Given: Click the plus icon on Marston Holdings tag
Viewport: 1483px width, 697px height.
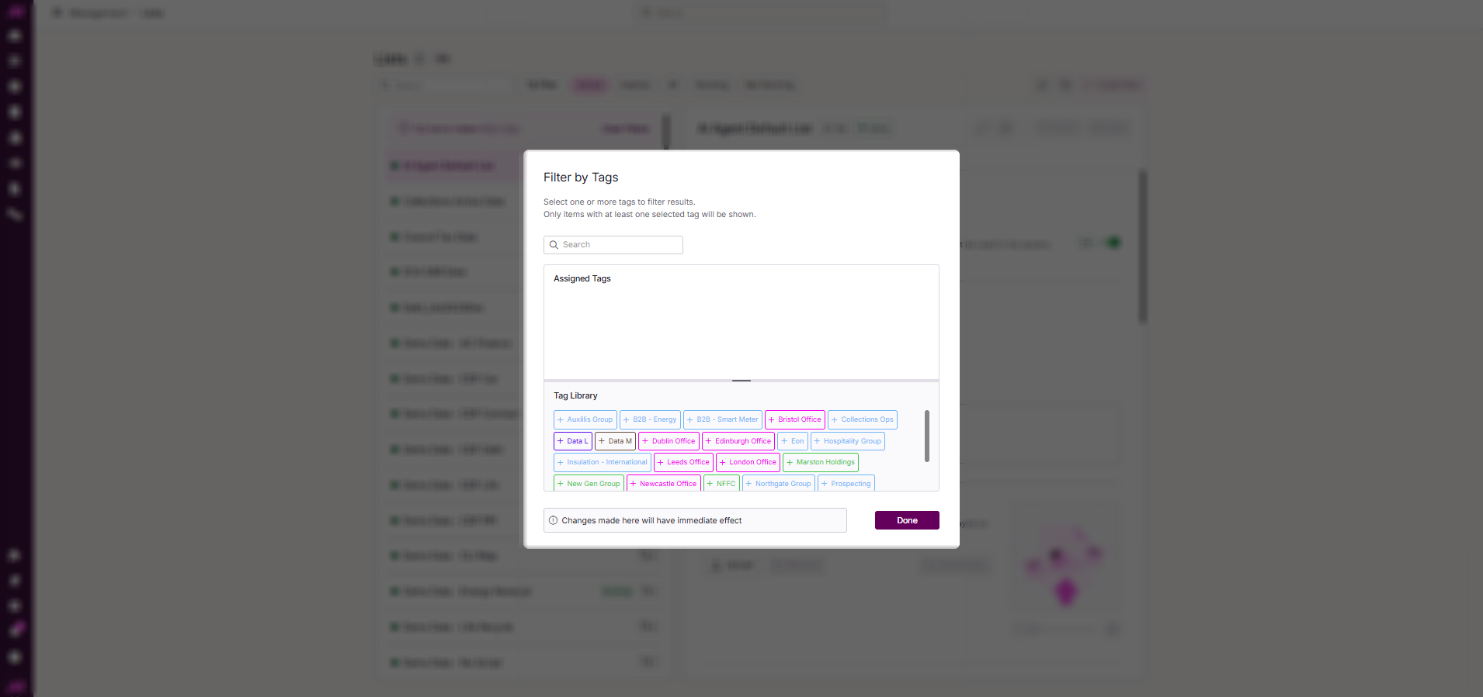Looking at the screenshot, I should click(790, 462).
